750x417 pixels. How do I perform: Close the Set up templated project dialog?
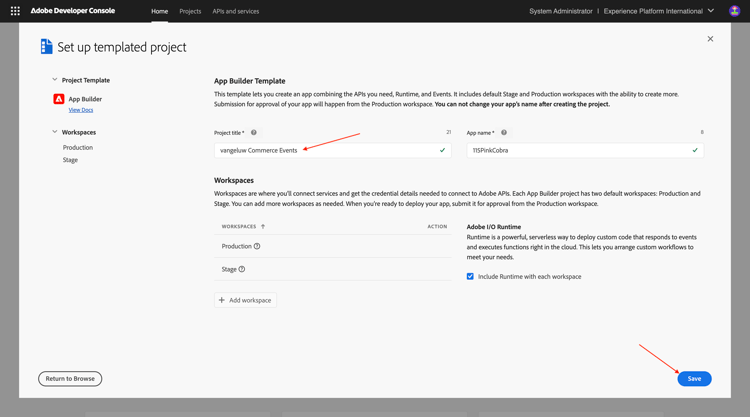click(x=710, y=39)
